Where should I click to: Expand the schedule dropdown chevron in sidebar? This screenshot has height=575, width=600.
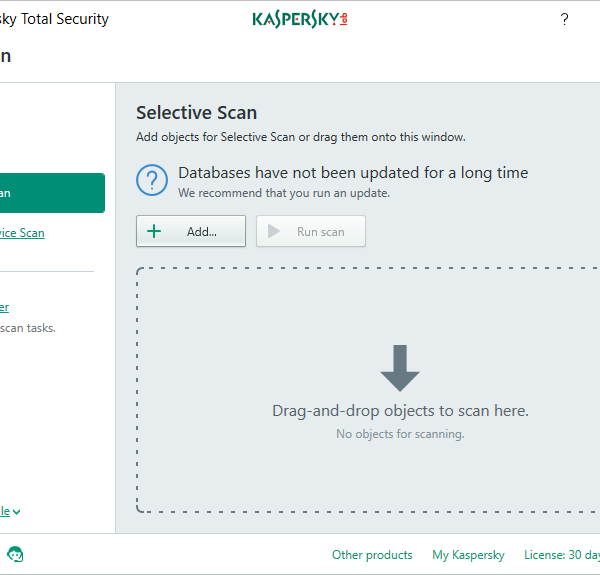point(16,512)
